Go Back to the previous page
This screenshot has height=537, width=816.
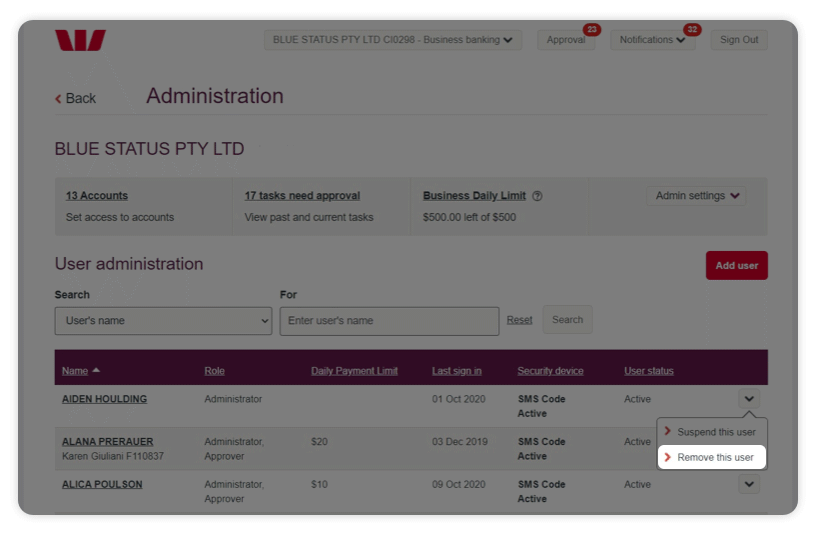pos(76,98)
